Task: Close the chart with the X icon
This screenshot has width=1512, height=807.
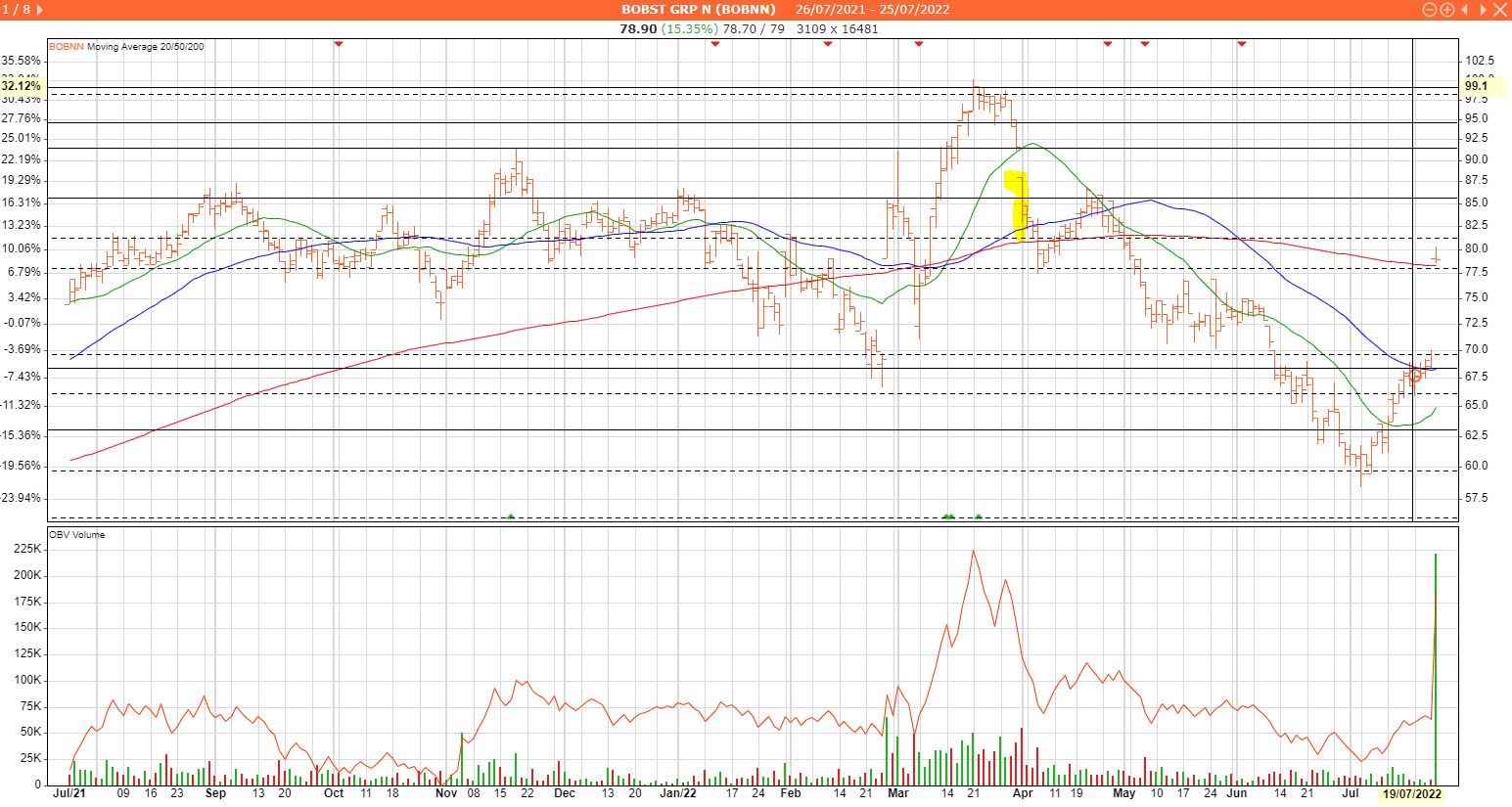Action: coord(1498,10)
